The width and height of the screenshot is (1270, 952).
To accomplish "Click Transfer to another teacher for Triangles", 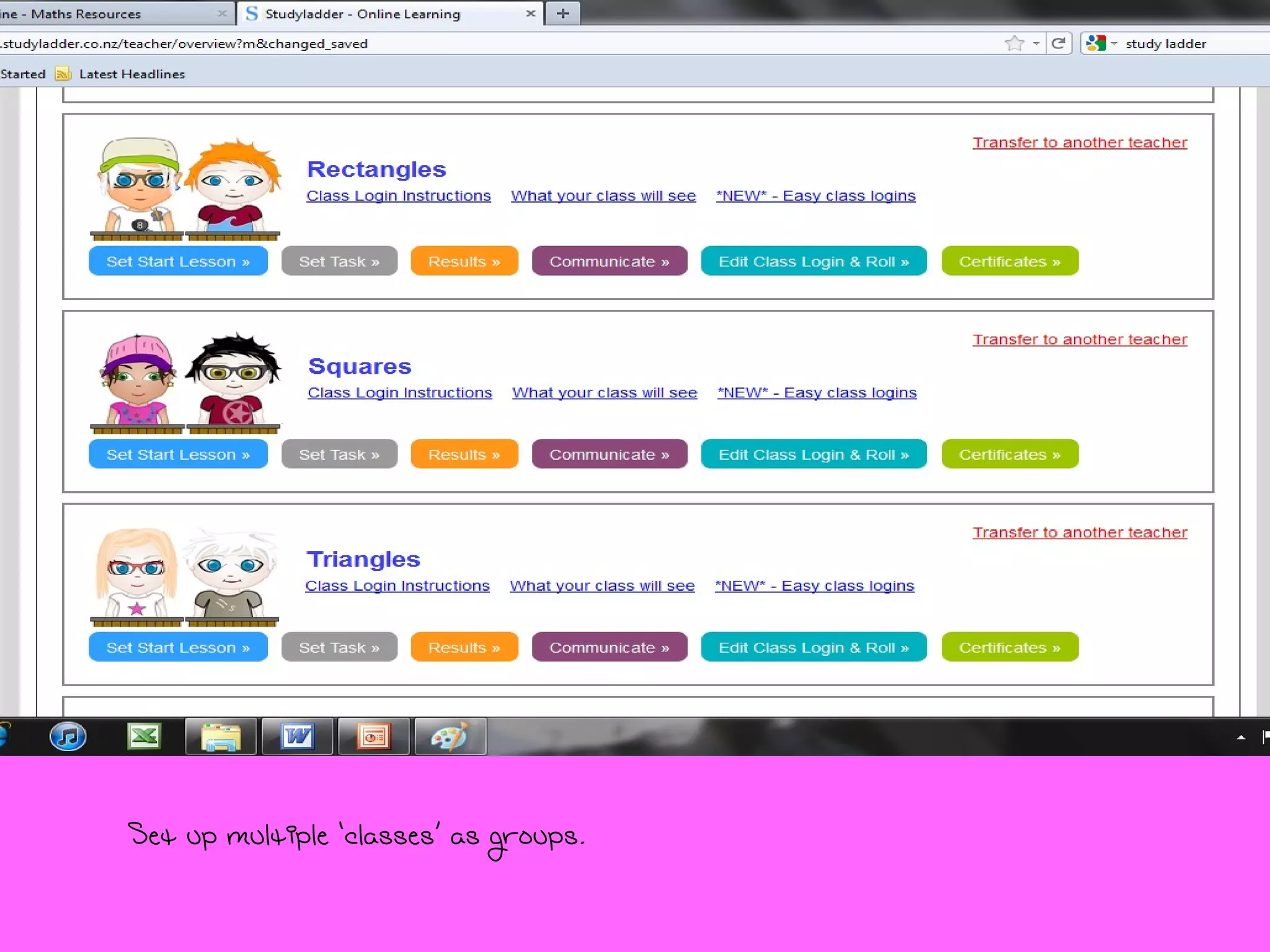I will pyautogui.click(x=1080, y=532).
